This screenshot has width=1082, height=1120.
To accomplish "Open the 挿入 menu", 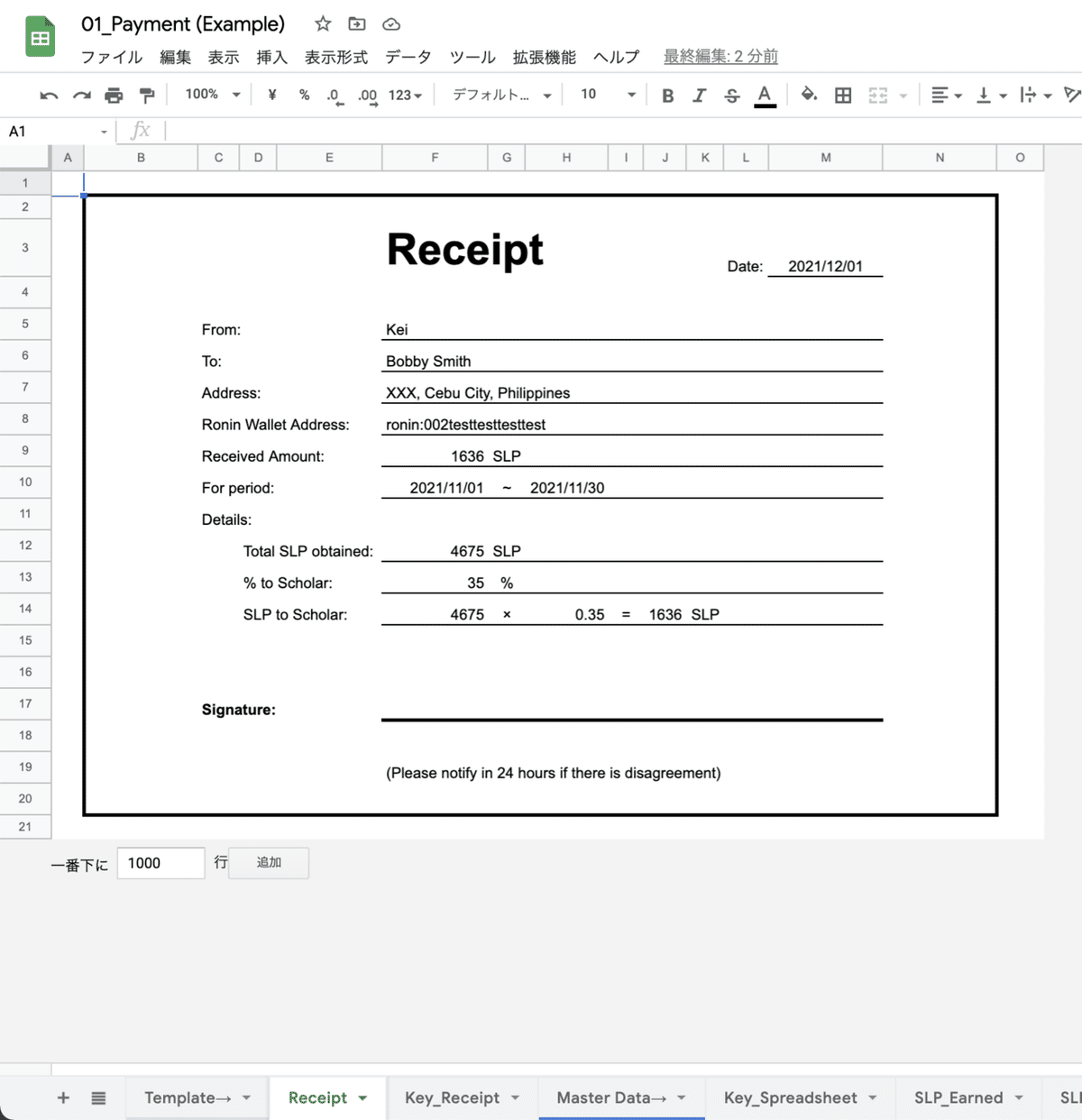I will point(271,57).
